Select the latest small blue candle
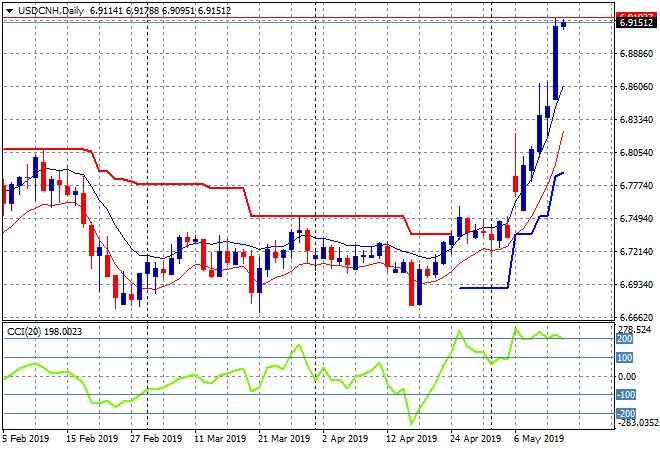Viewport: 660px width, 450px height. (563, 24)
